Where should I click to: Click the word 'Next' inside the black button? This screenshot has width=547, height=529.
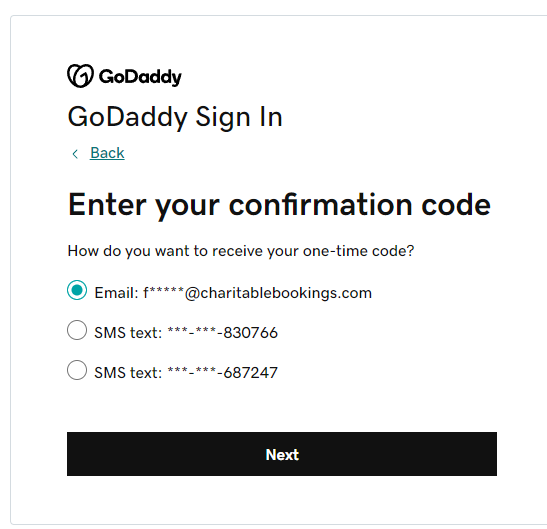pos(282,455)
